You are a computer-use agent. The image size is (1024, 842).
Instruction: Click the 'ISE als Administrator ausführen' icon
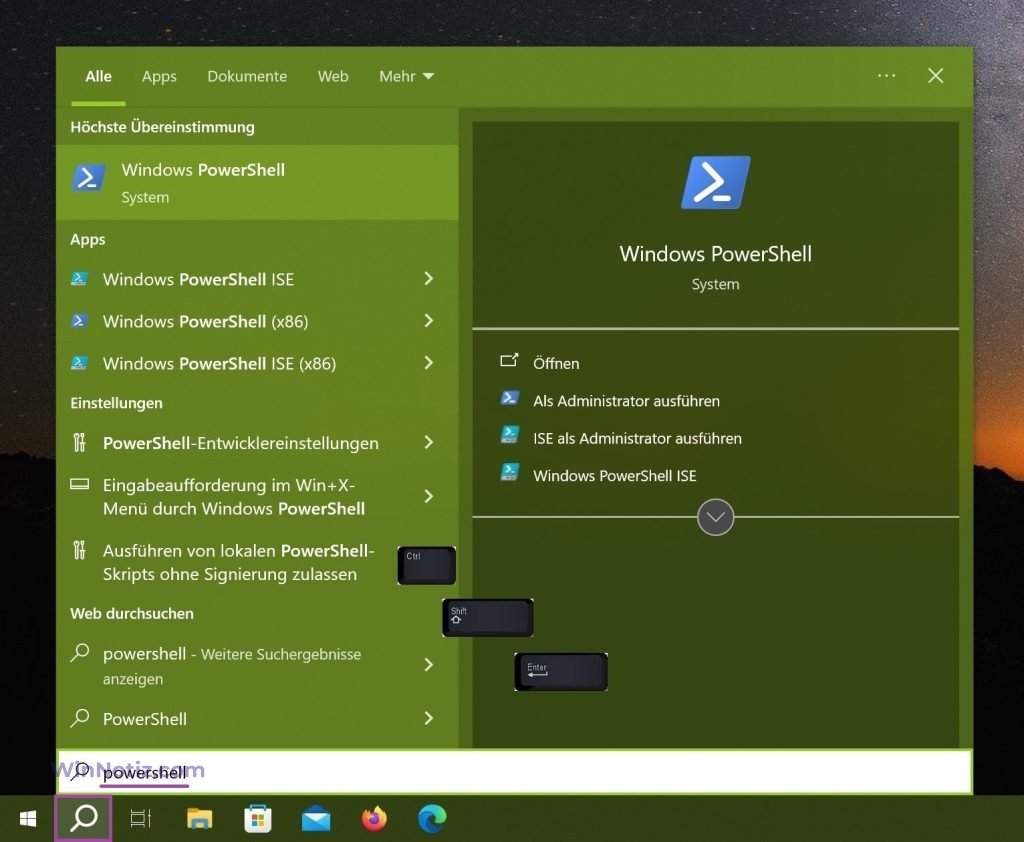(x=510, y=435)
